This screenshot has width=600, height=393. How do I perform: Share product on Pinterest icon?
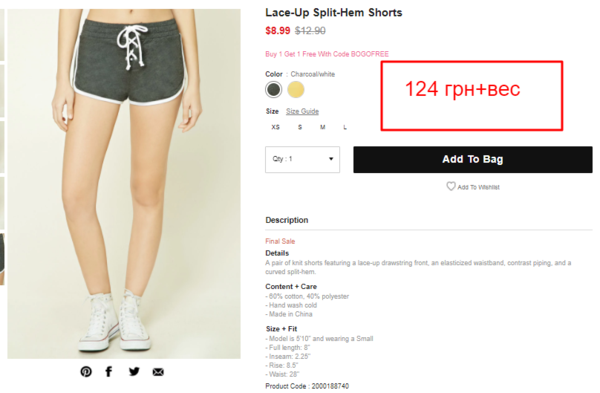(x=86, y=372)
